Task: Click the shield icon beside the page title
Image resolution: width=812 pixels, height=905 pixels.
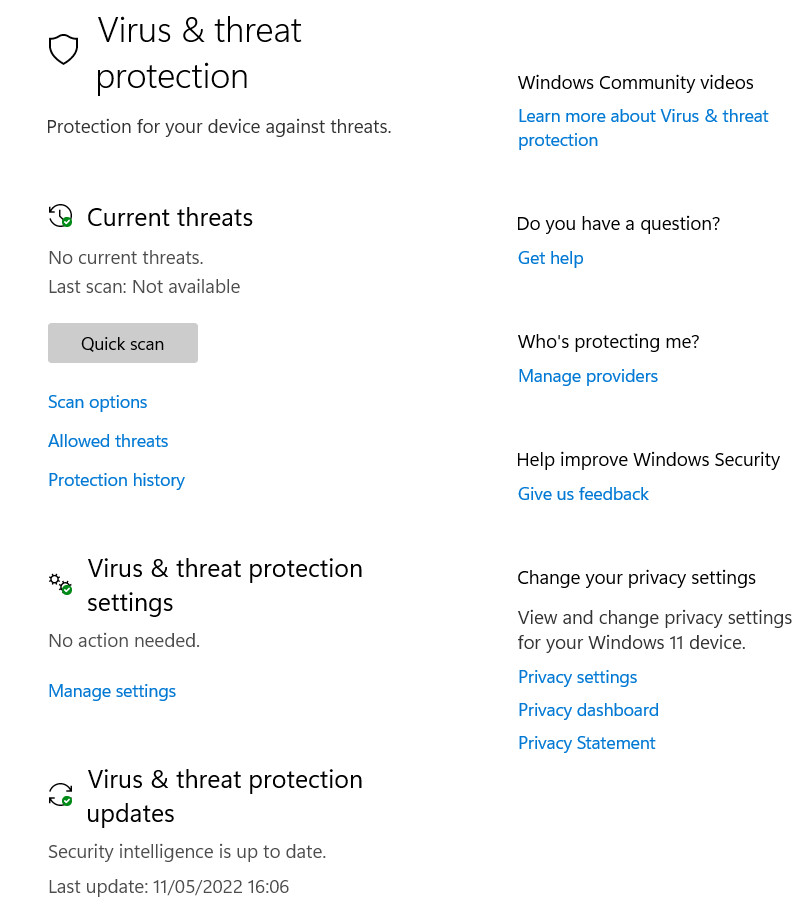Action: pyautogui.click(x=63, y=49)
